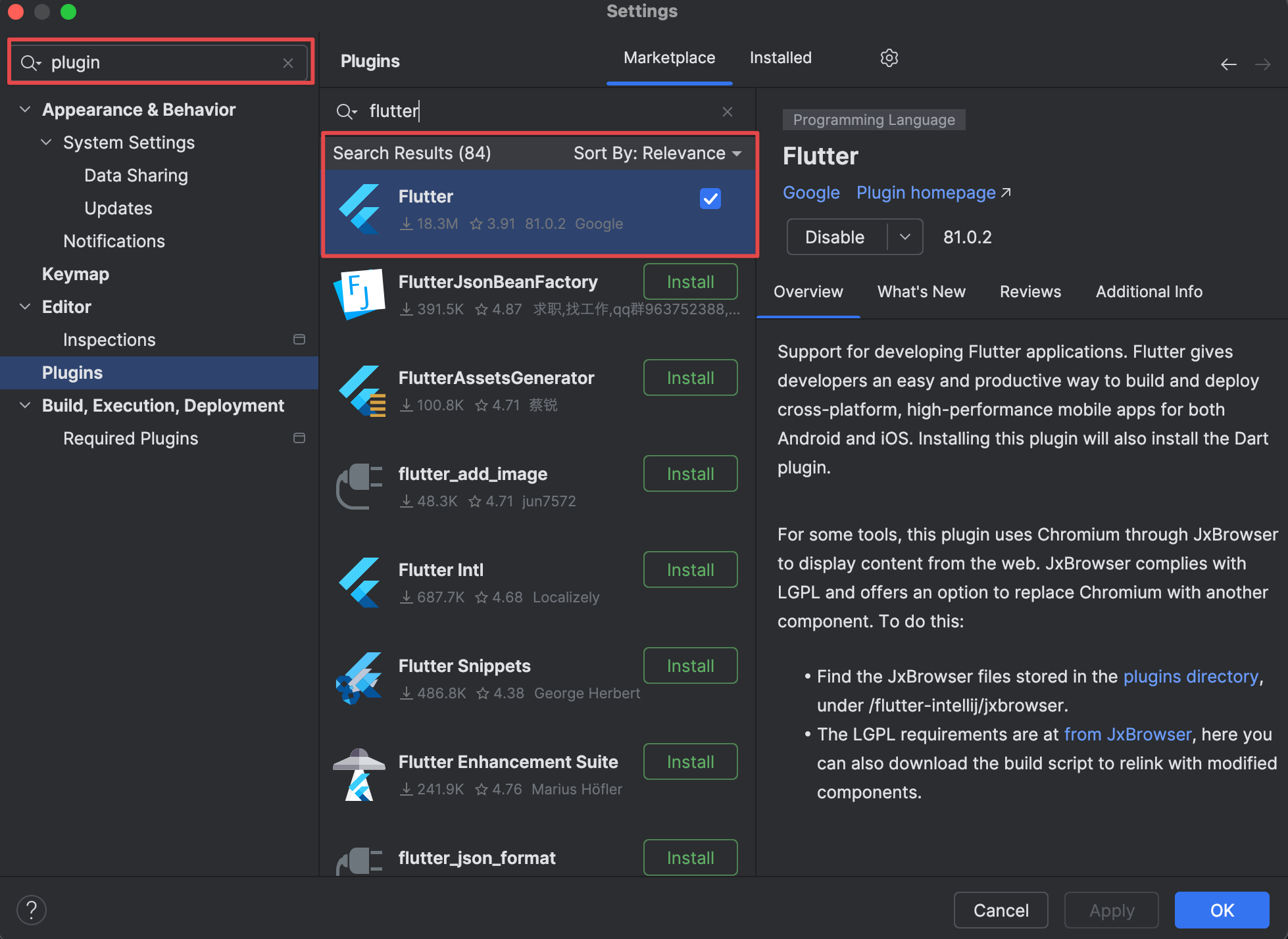Open the Sort By Relevance dropdown
The image size is (1288, 939).
[657, 153]
